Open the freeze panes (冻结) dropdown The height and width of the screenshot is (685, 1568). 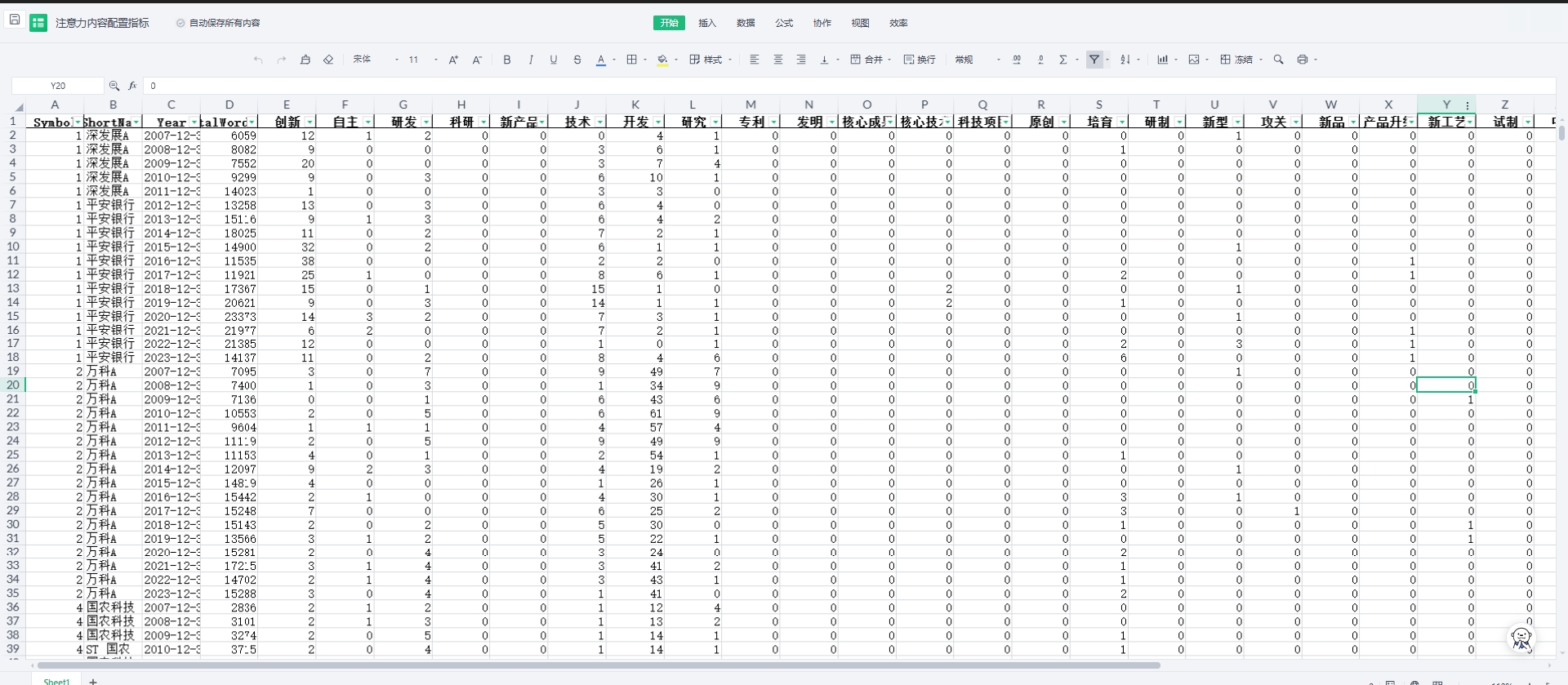pyautogui.click(x=1241, y=60)
